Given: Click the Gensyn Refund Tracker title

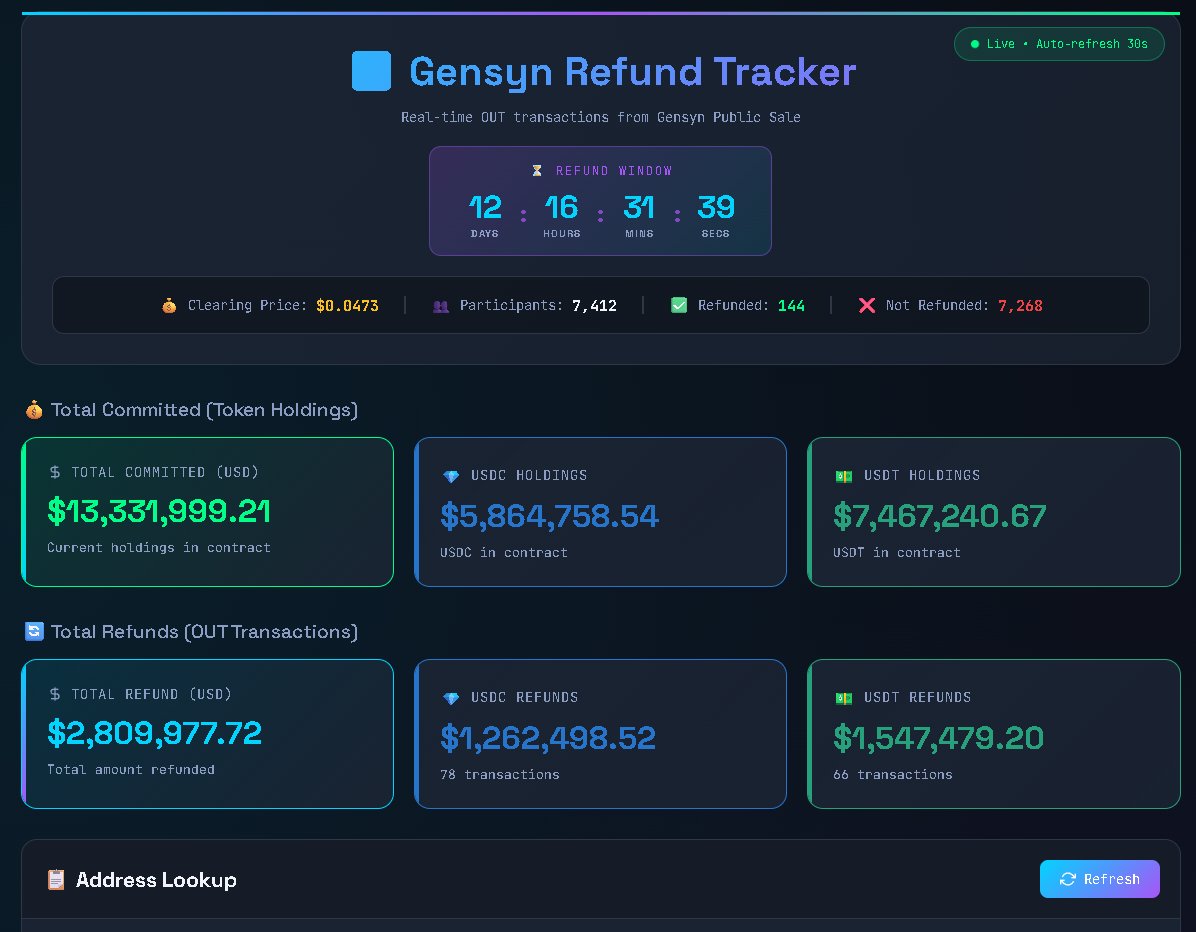Looking at the screenshot, I should pyautogui.click(x=632, y=72).
